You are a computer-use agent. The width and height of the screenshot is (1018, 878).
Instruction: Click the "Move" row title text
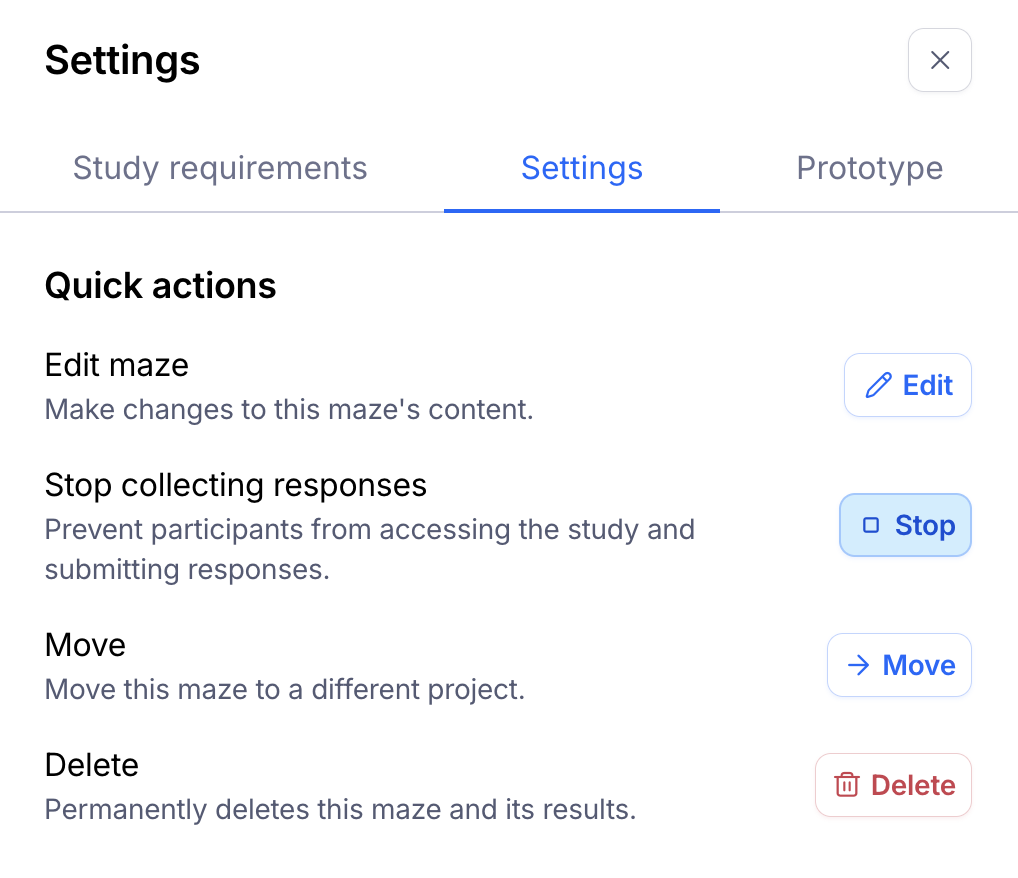[x=85, y=645]
